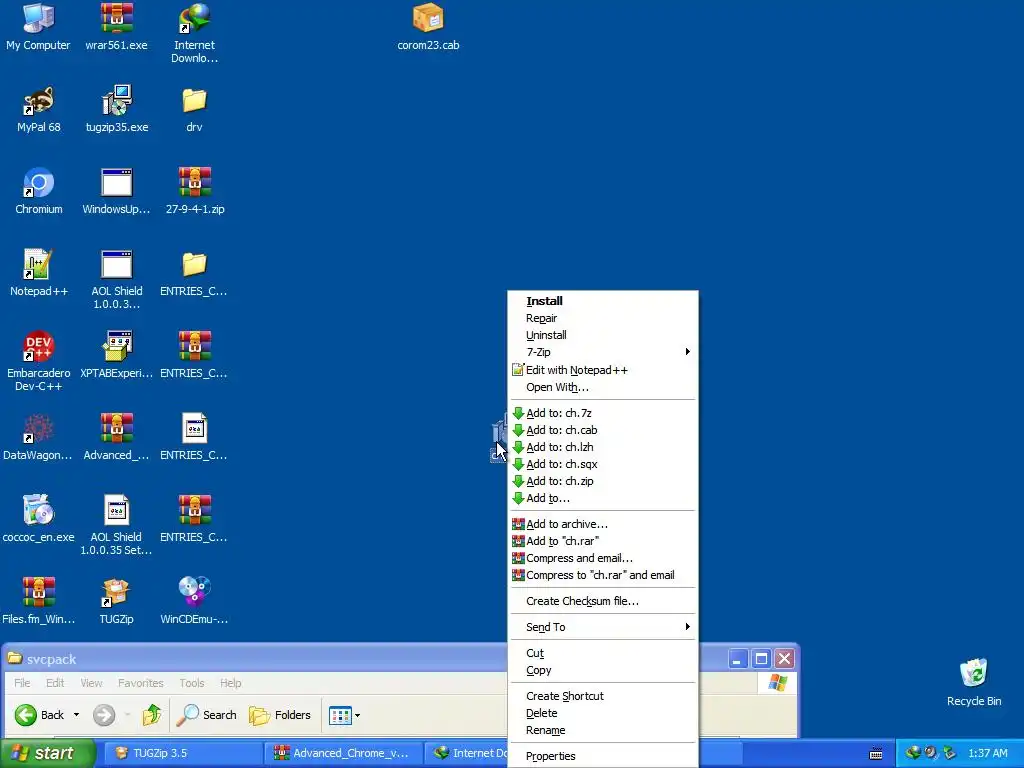The image size is (1024, 768).
Task: Select Add to: ch.lzh
Action: 603,447
